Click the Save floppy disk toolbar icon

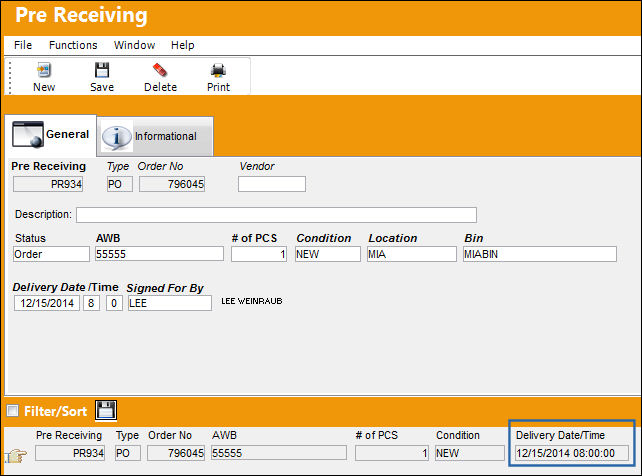102,70
